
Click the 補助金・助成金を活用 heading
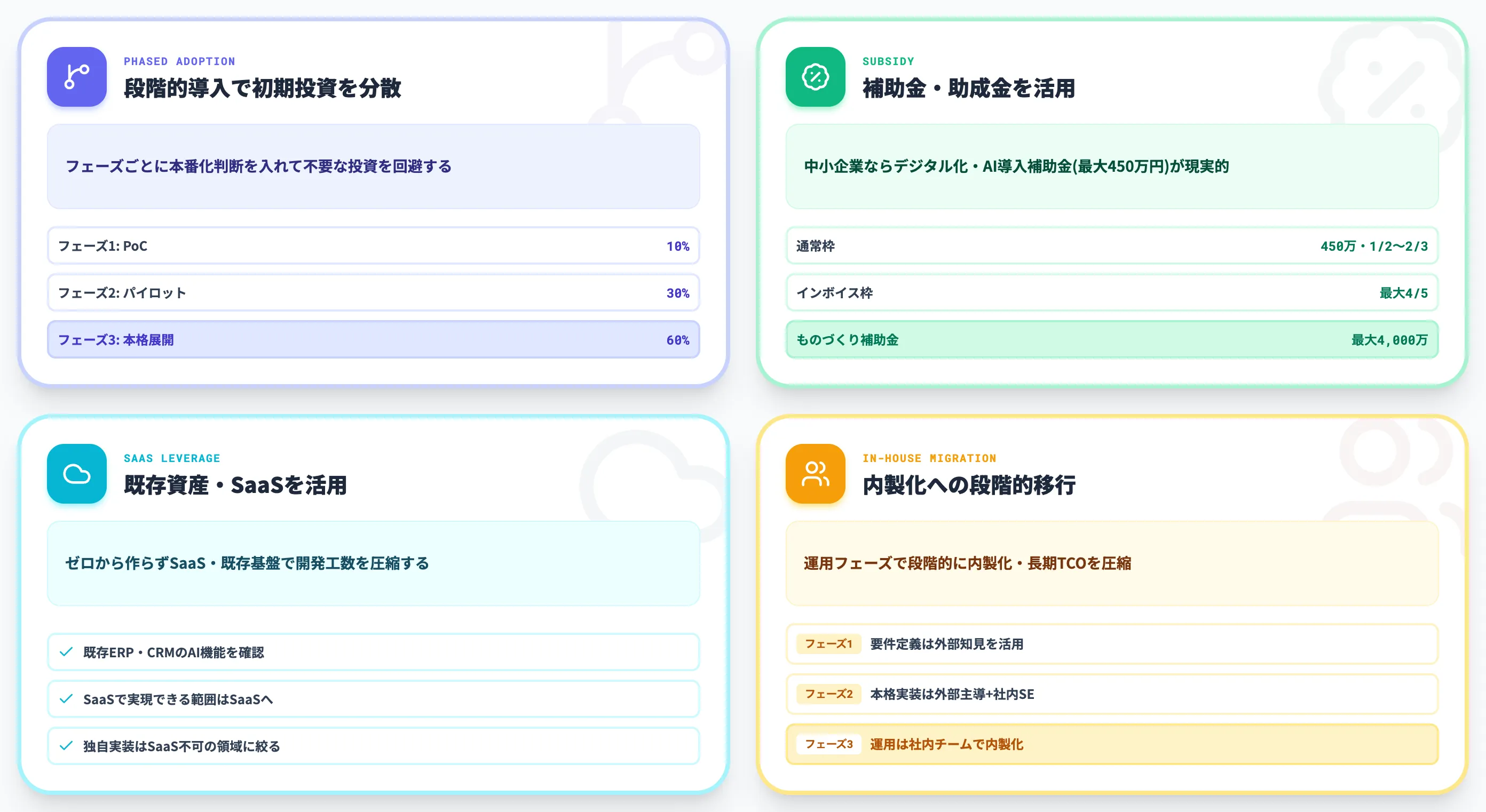point(969,88)
